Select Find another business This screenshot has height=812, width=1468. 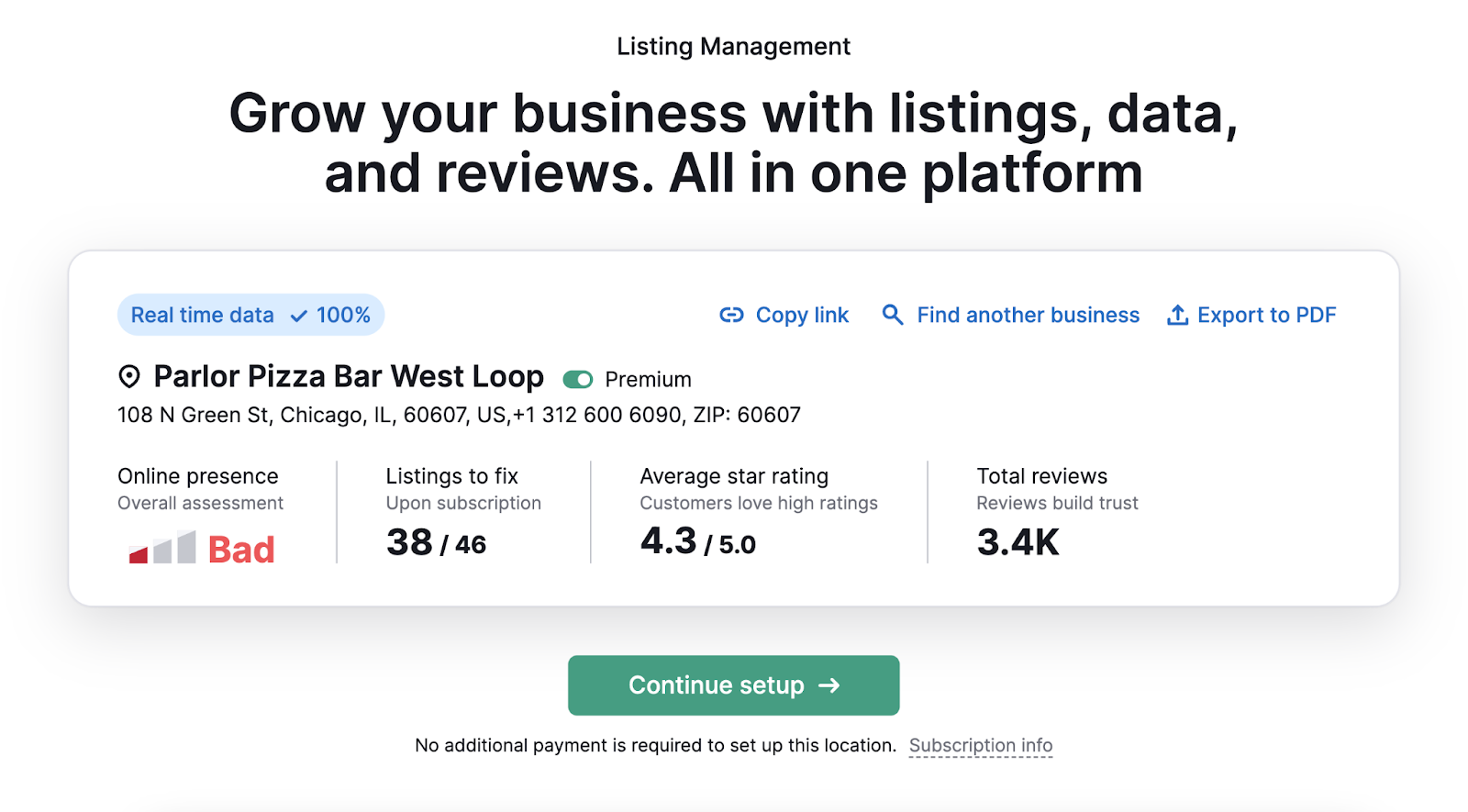tap(1028, 316)
